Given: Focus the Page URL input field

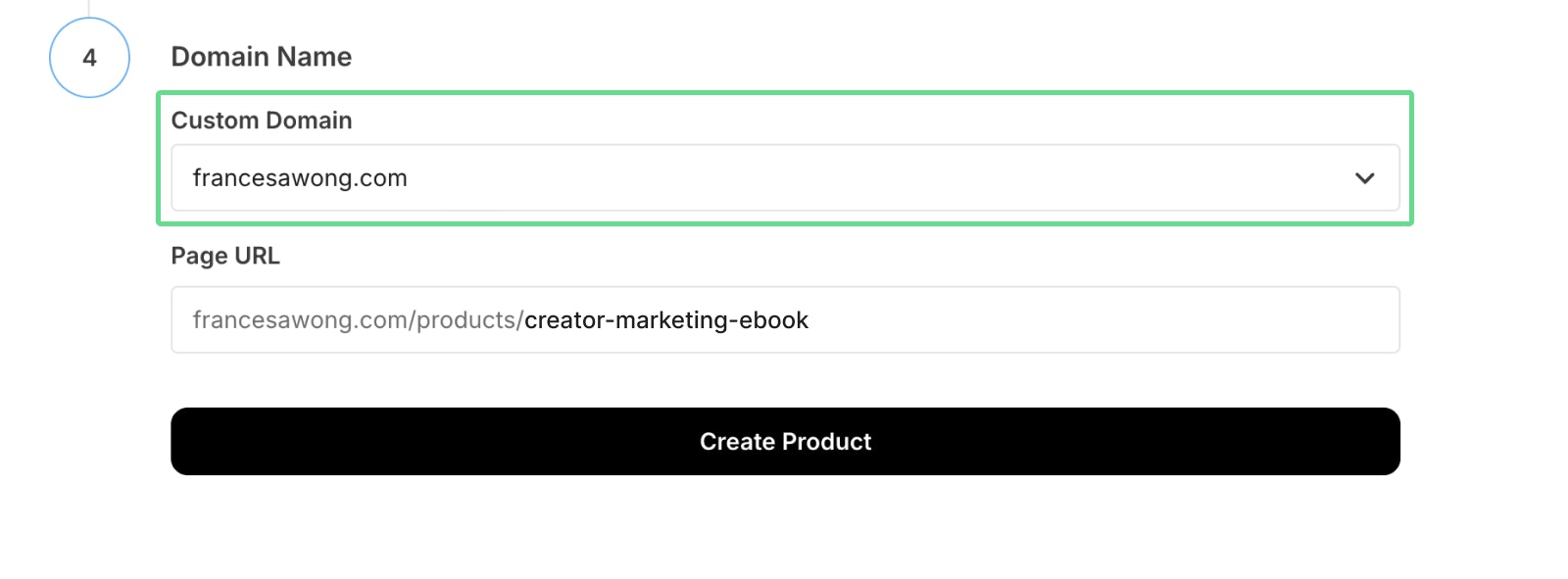Looking at the screenshot, I should pyautogui.click(x=1078, y=320).
